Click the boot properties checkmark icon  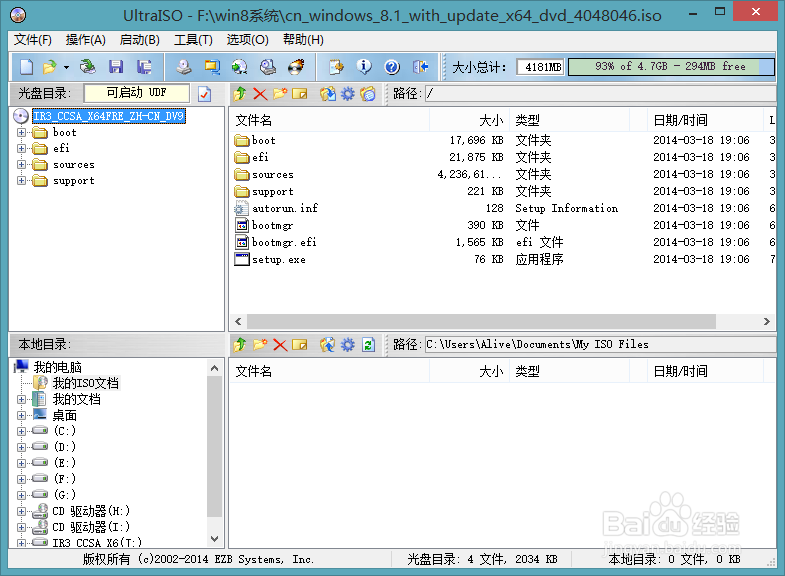tap(204, 94)
